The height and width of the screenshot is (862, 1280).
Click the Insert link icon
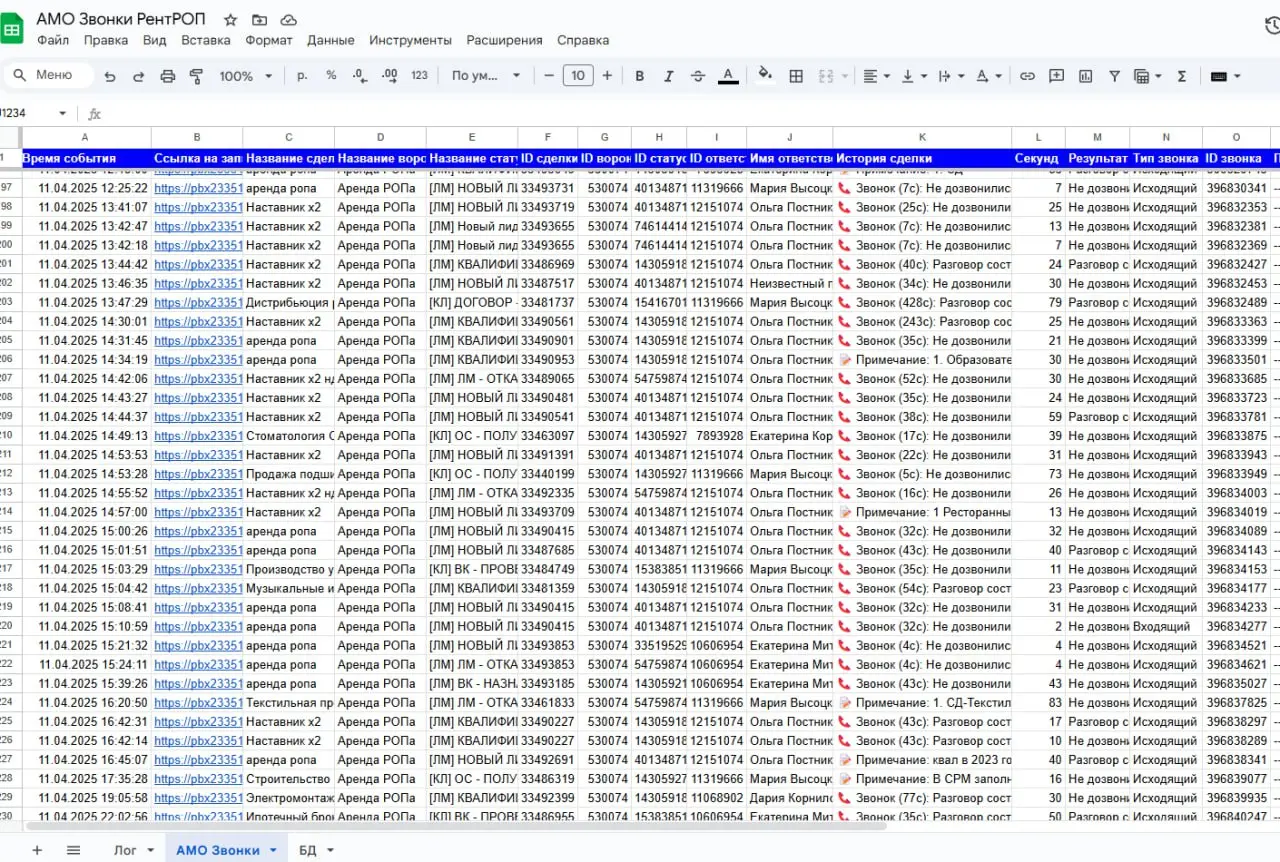[1027, 75]
